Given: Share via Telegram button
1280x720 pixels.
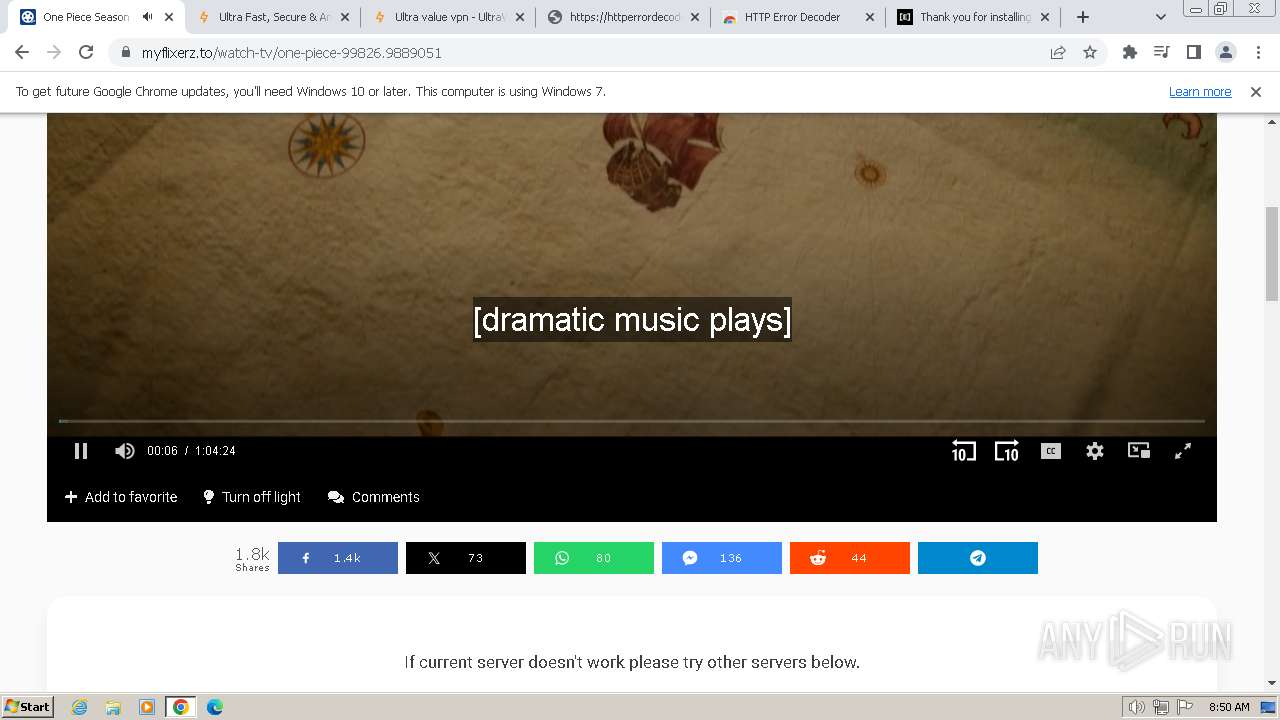Looking at the screenshot, I should click(x=978, y=558).
